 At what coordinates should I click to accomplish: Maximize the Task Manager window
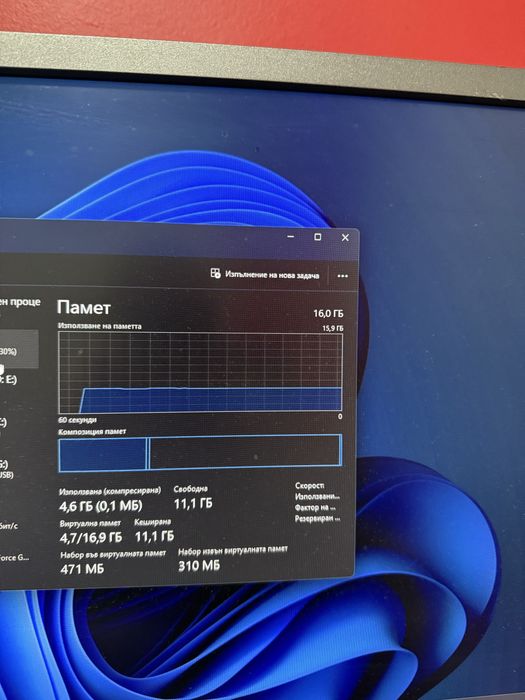click(317, 237)
